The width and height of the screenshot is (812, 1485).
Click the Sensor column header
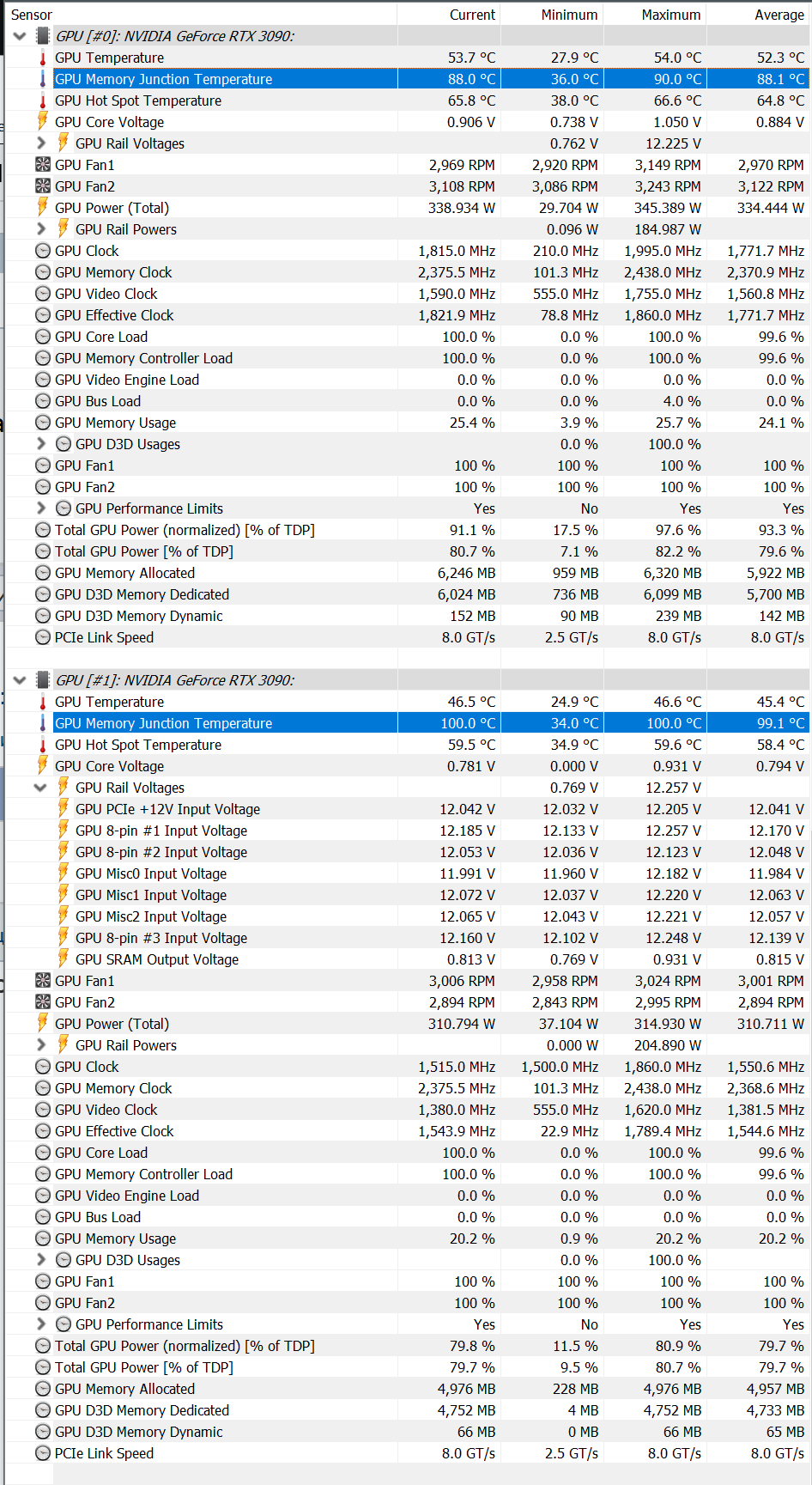pos(32,15)
